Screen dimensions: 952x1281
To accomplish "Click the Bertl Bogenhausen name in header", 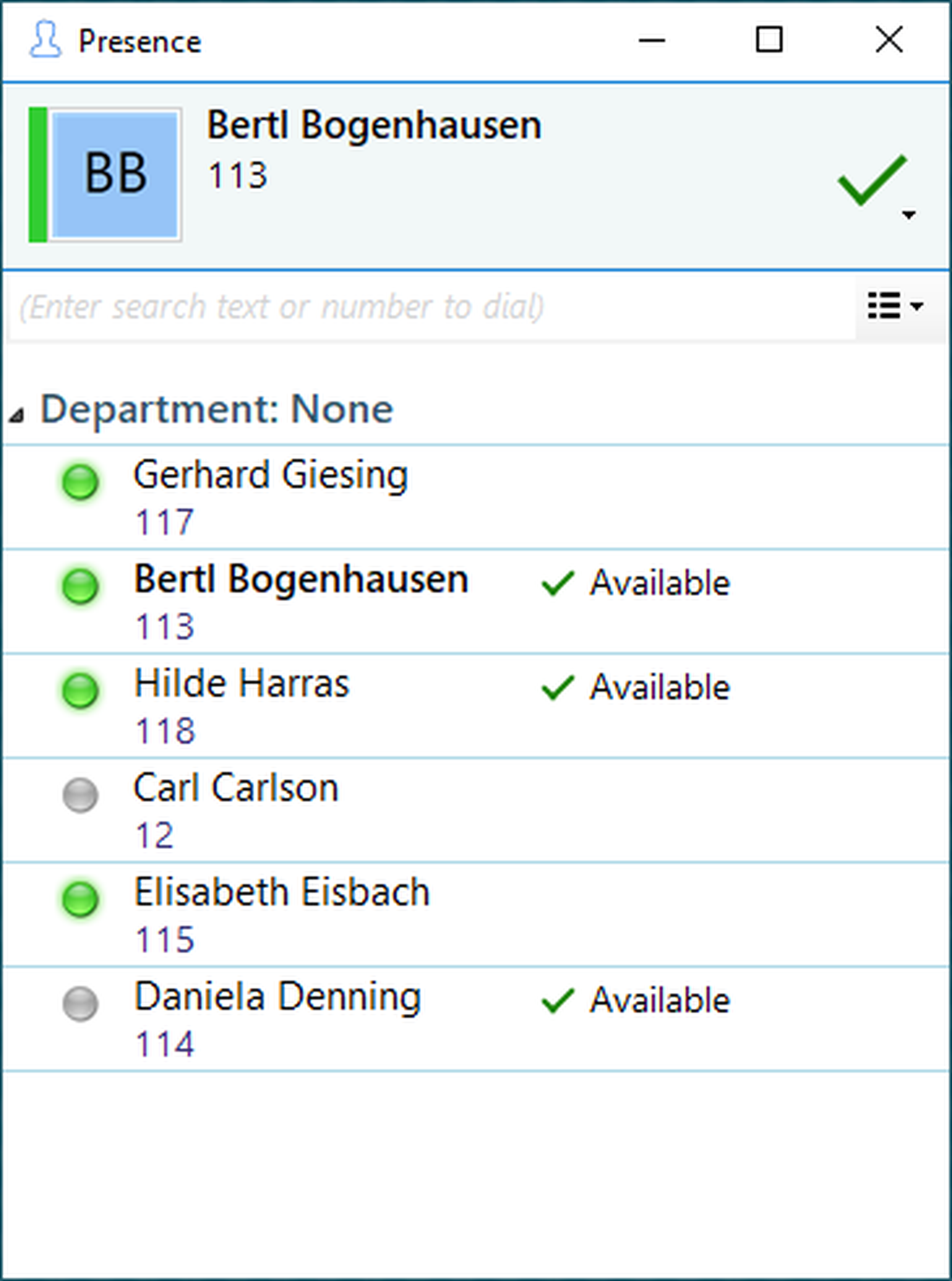I will pyautogui.click(x=375, y=125).
